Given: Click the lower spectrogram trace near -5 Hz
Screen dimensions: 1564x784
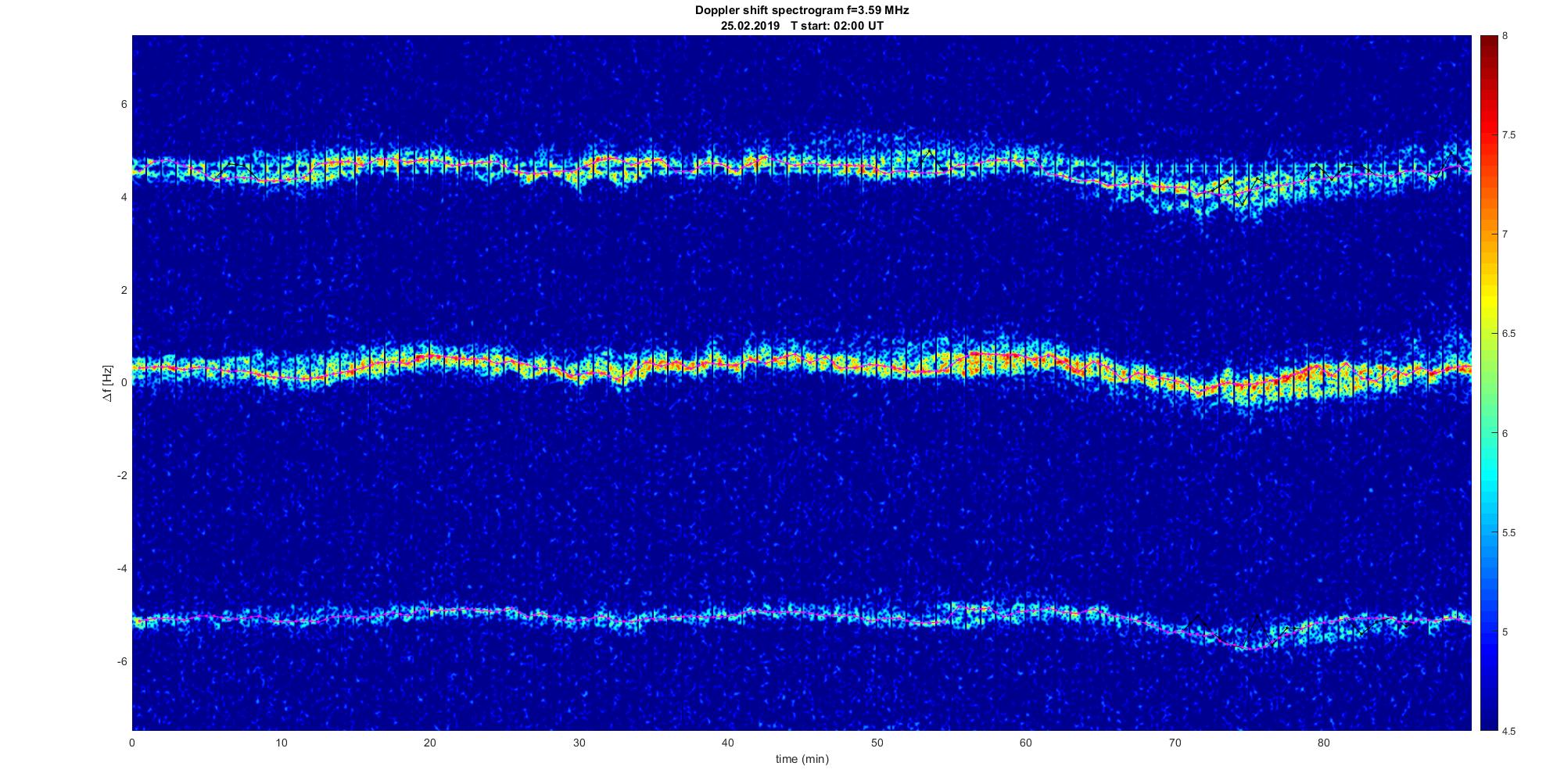Looking at the screenshot, I should 802,617.
